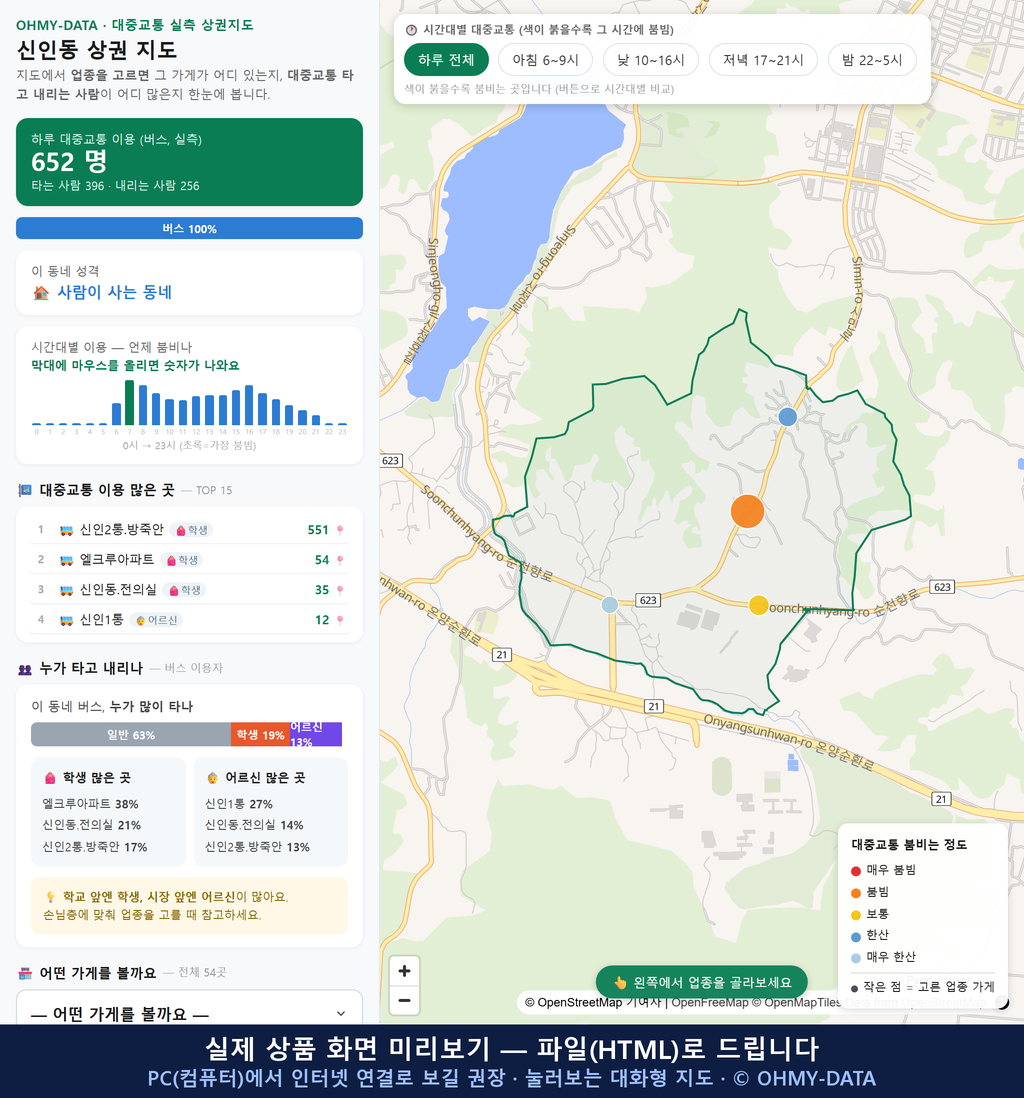The height and width of the screenshot is (1098, 1024).
Task: Click the tallest green bar at hour 7
Action: pyautogui.click(x=130, y=403)
